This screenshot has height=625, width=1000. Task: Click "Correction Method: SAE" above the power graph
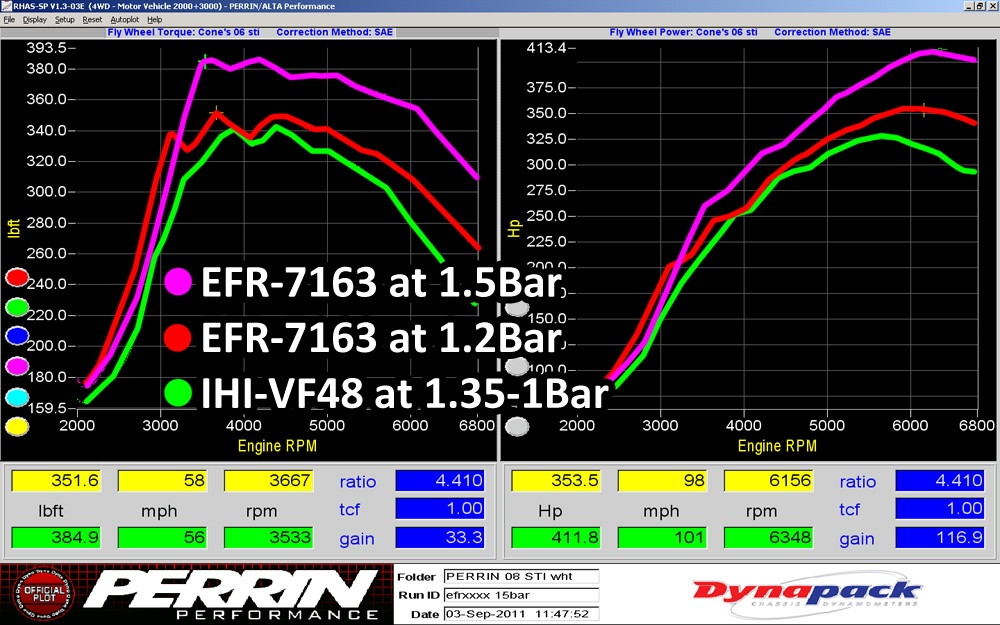point(832,32)
